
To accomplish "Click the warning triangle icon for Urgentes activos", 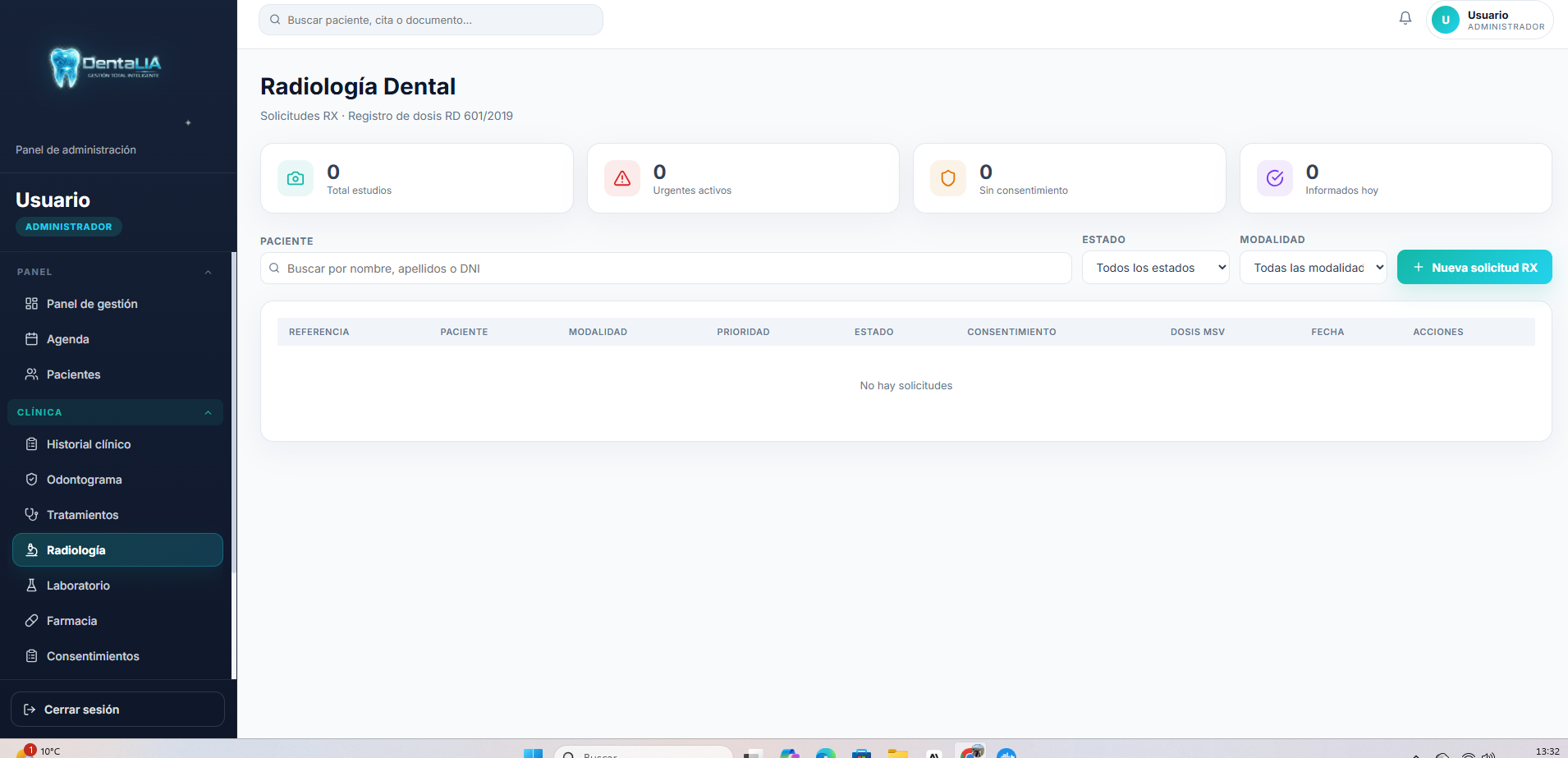I will tap(622, 178).
